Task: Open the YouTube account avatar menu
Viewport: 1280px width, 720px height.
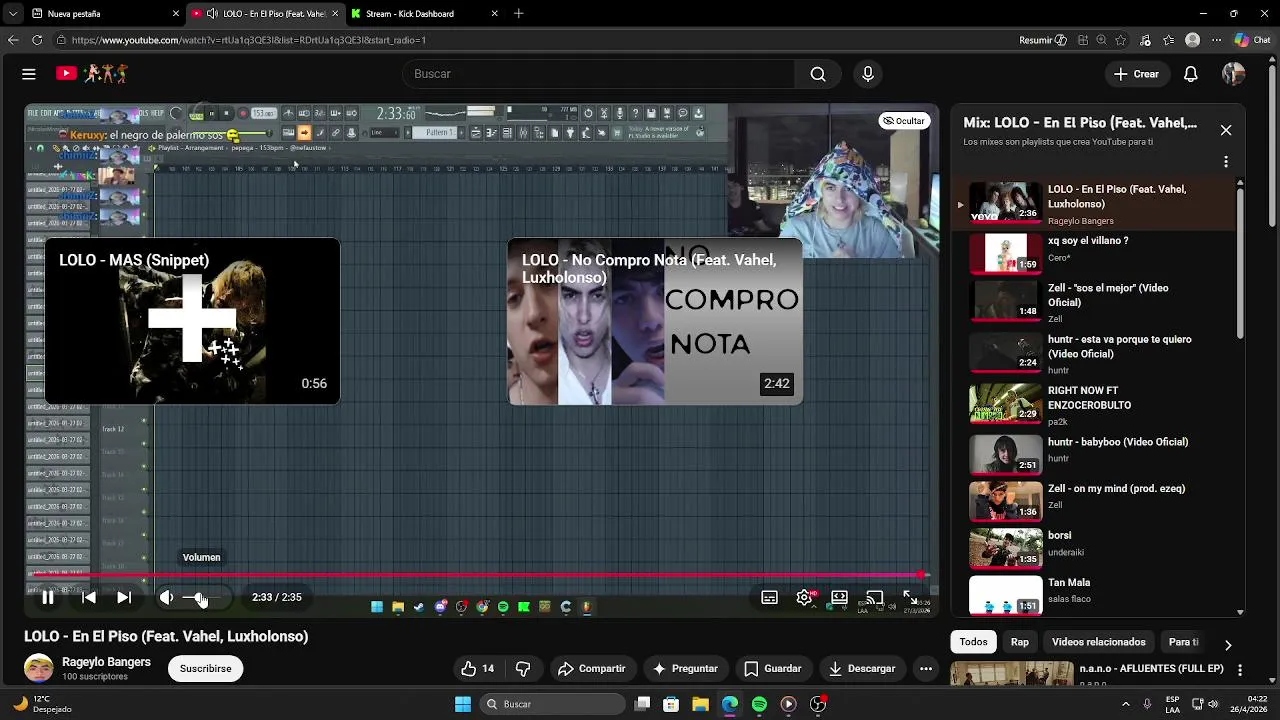Action: tap(1234, 74)
